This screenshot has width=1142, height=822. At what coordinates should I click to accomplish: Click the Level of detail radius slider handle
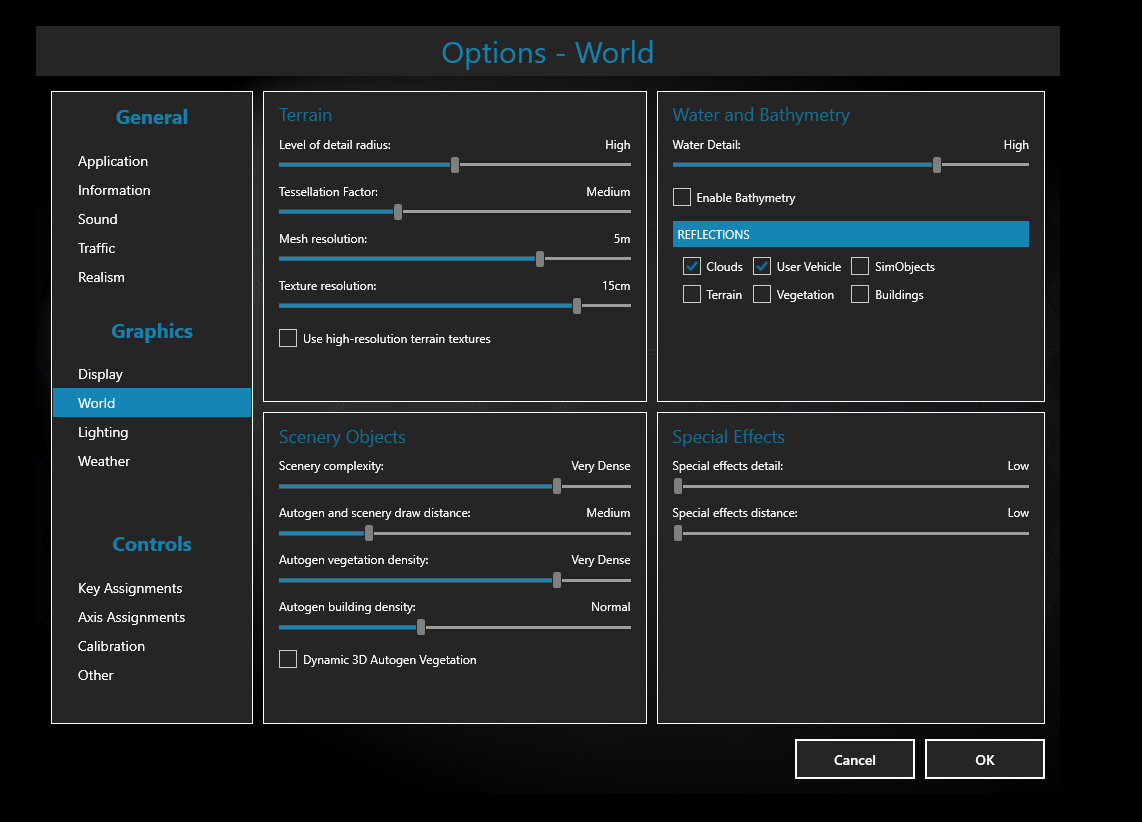point(455,165)
